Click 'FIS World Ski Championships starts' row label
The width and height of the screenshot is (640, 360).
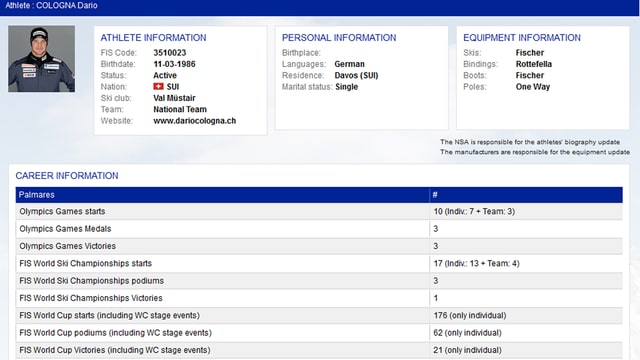[85, 263]
